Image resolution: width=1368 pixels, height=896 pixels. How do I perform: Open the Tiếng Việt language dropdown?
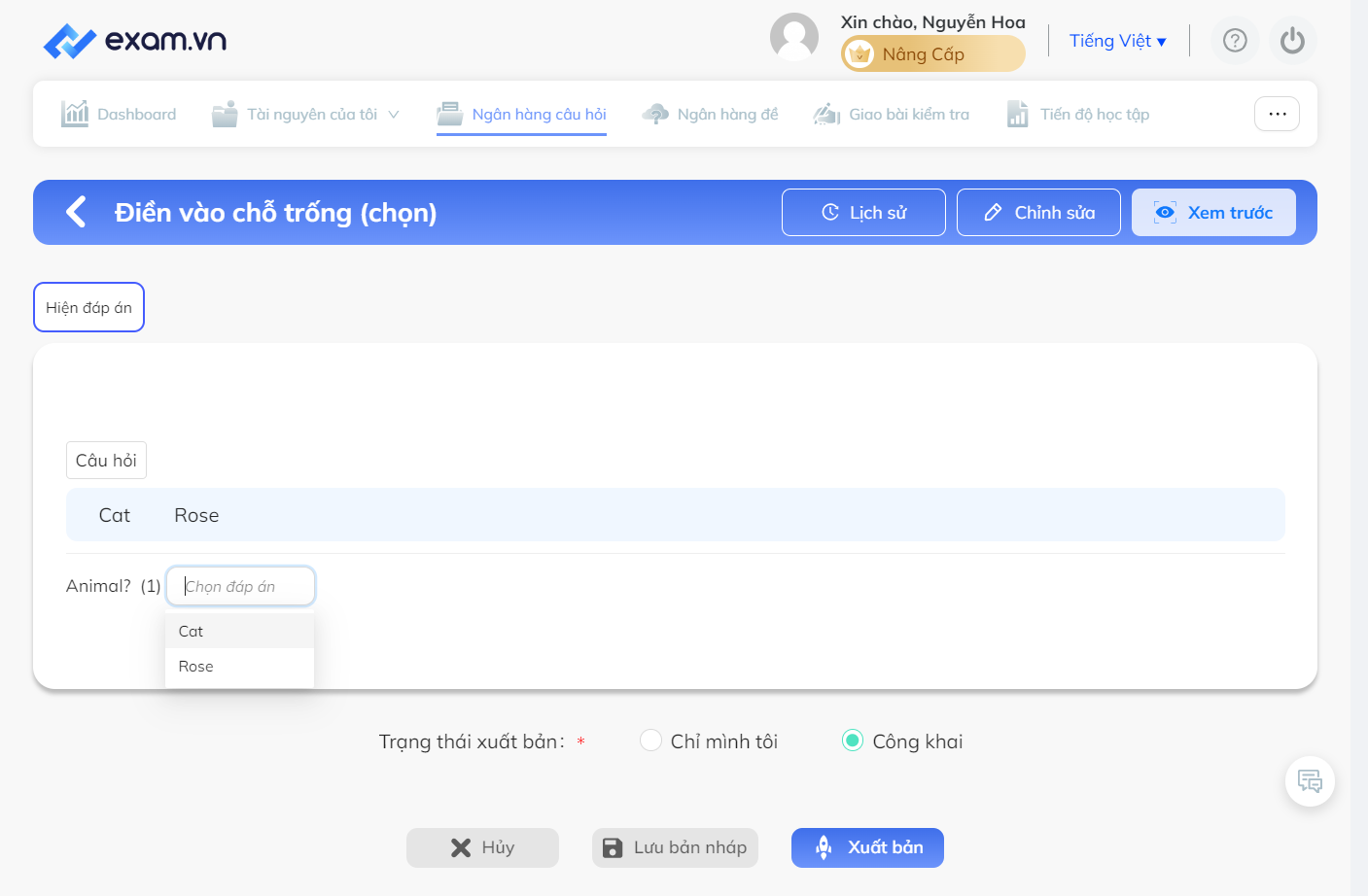click(1118, 41)
